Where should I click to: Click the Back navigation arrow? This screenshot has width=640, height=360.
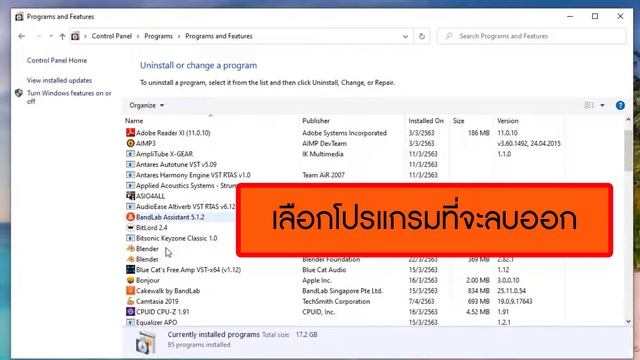(x=22, y=36)
